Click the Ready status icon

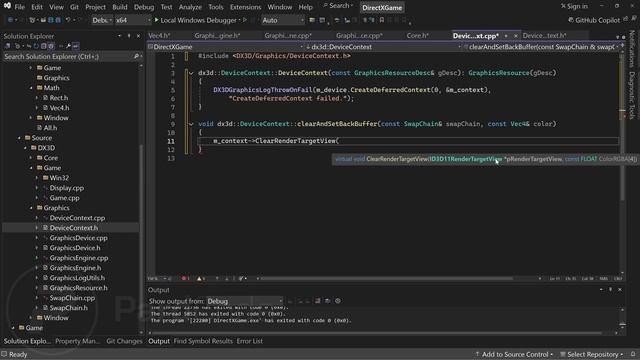4,354
